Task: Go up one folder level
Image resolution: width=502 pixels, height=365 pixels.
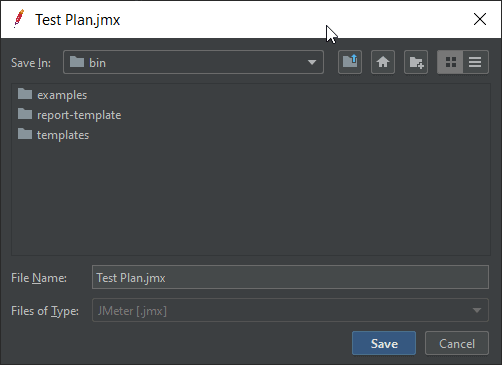Action: [x=350, y=62]
